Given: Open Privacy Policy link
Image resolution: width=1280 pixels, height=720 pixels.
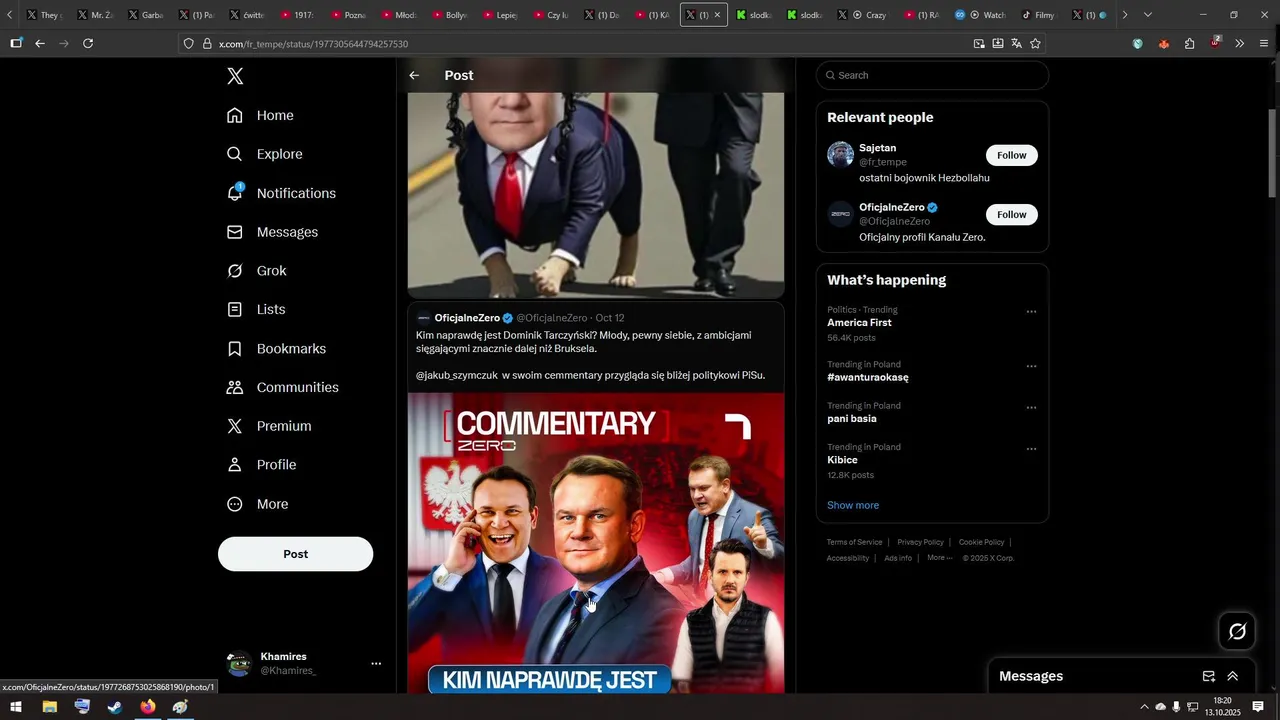Looking at the screenshot, I should (x=920, y=542).
